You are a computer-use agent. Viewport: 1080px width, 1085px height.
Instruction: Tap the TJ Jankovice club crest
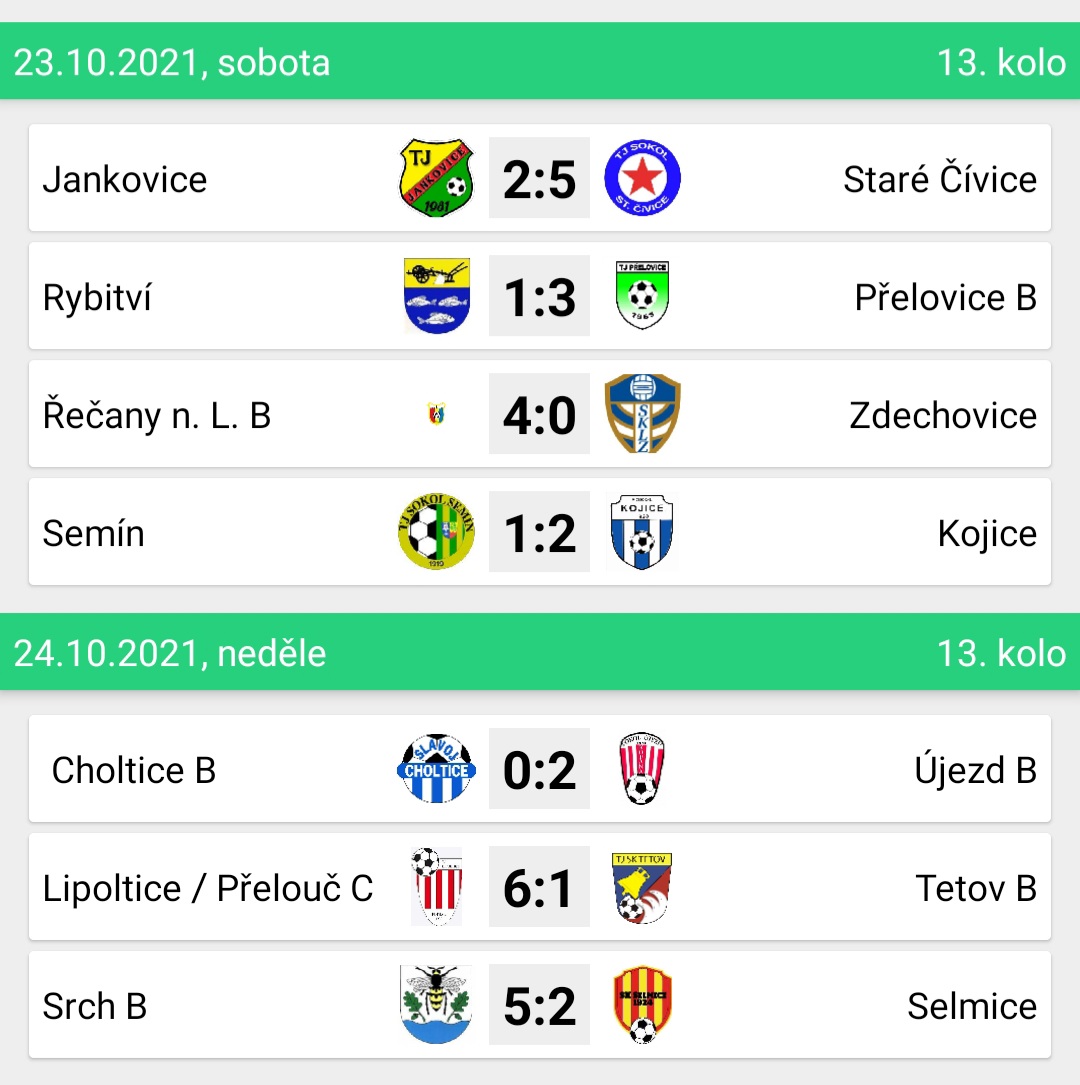(x=437, y=178)
